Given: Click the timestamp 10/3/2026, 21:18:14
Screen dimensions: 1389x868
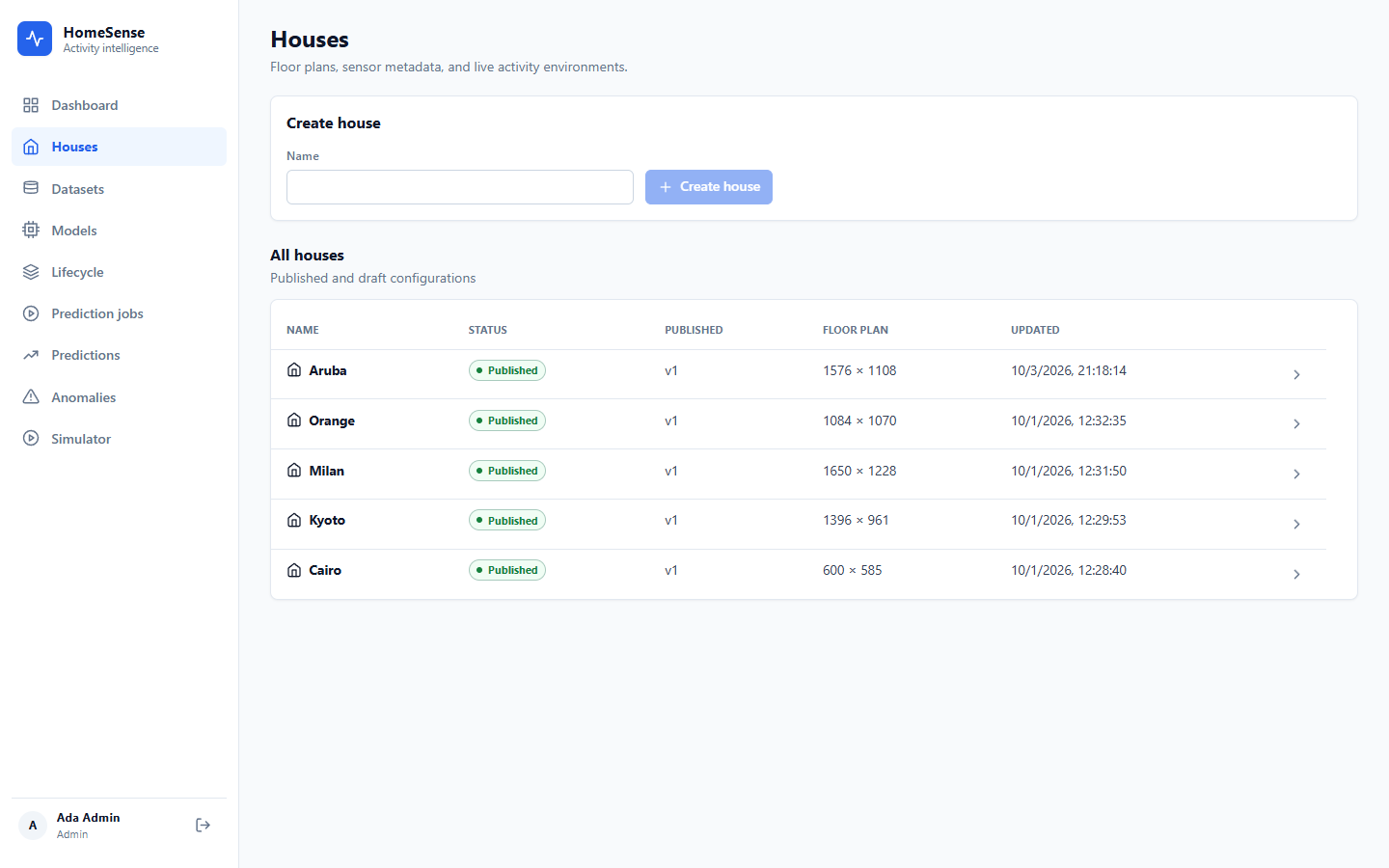Looking at the screenshot, I should 1069,370.
